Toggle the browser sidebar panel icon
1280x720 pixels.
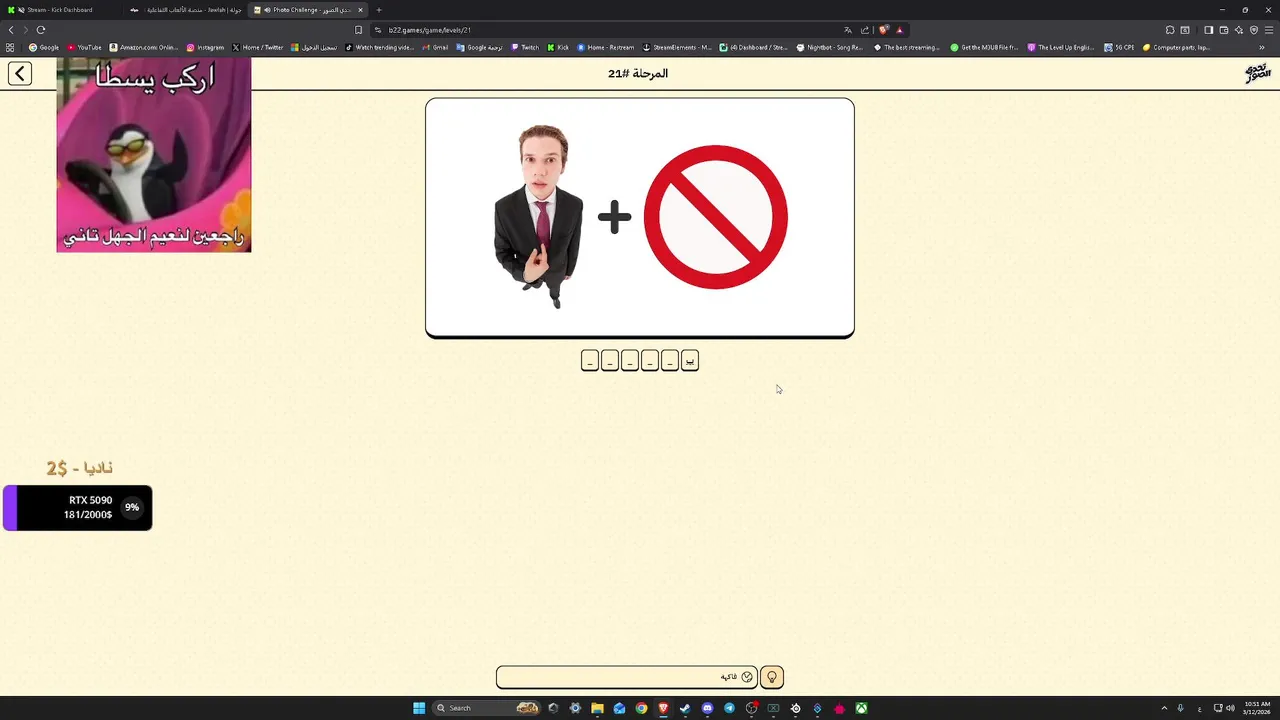(x=1208, y=30)
